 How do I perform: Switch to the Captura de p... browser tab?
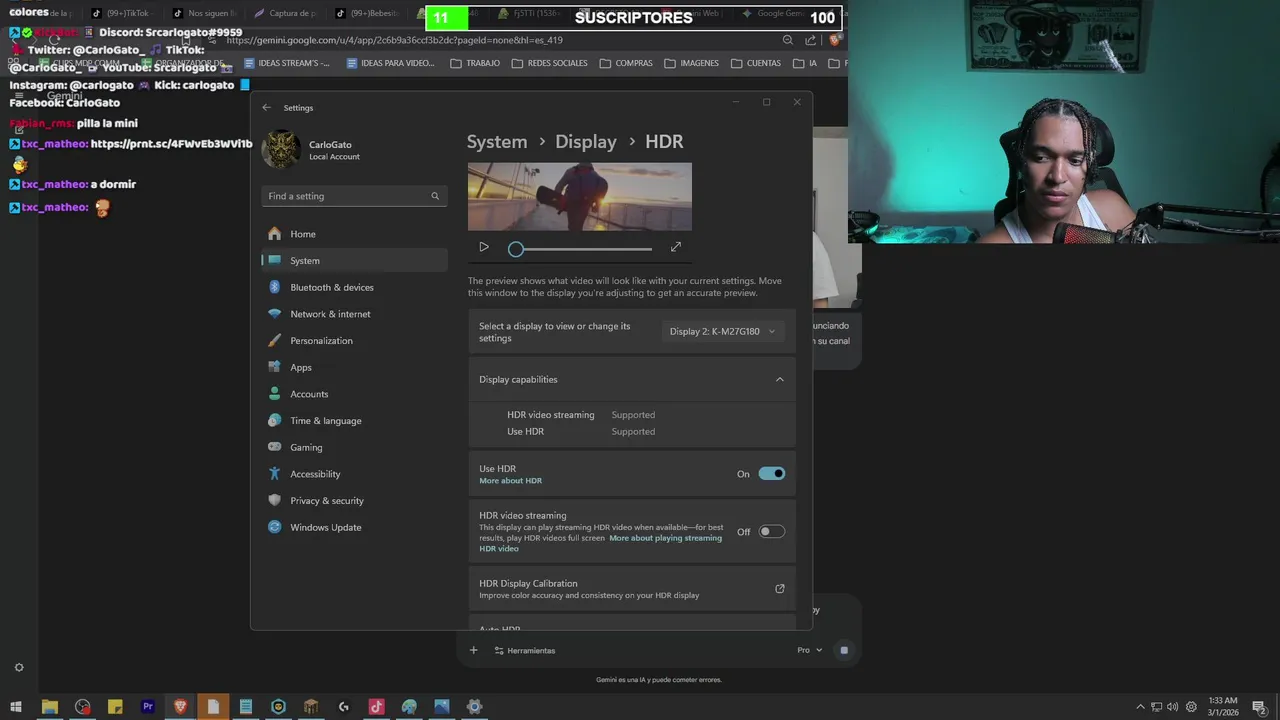285,14
